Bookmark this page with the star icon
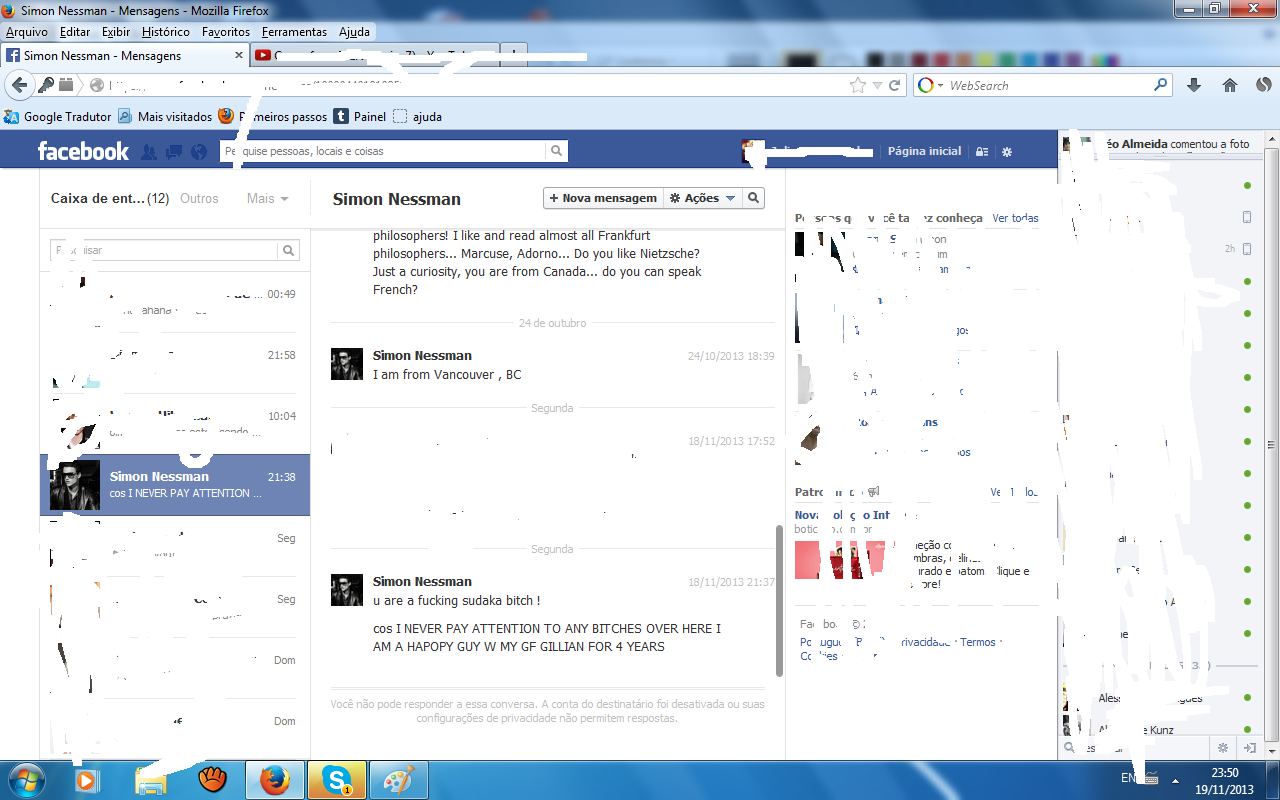 pyautogui.click(x=857, y=86)
